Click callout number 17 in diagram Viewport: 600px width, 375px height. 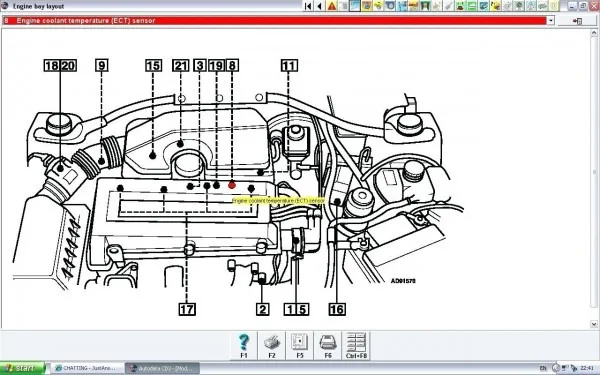click(187, 309)
